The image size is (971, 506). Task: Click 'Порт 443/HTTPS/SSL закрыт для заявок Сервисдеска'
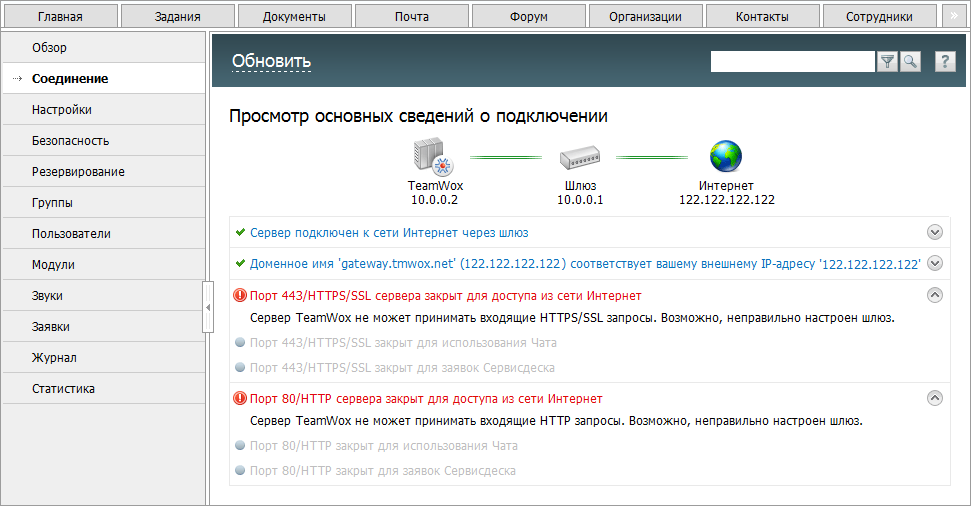pos(402,368)
